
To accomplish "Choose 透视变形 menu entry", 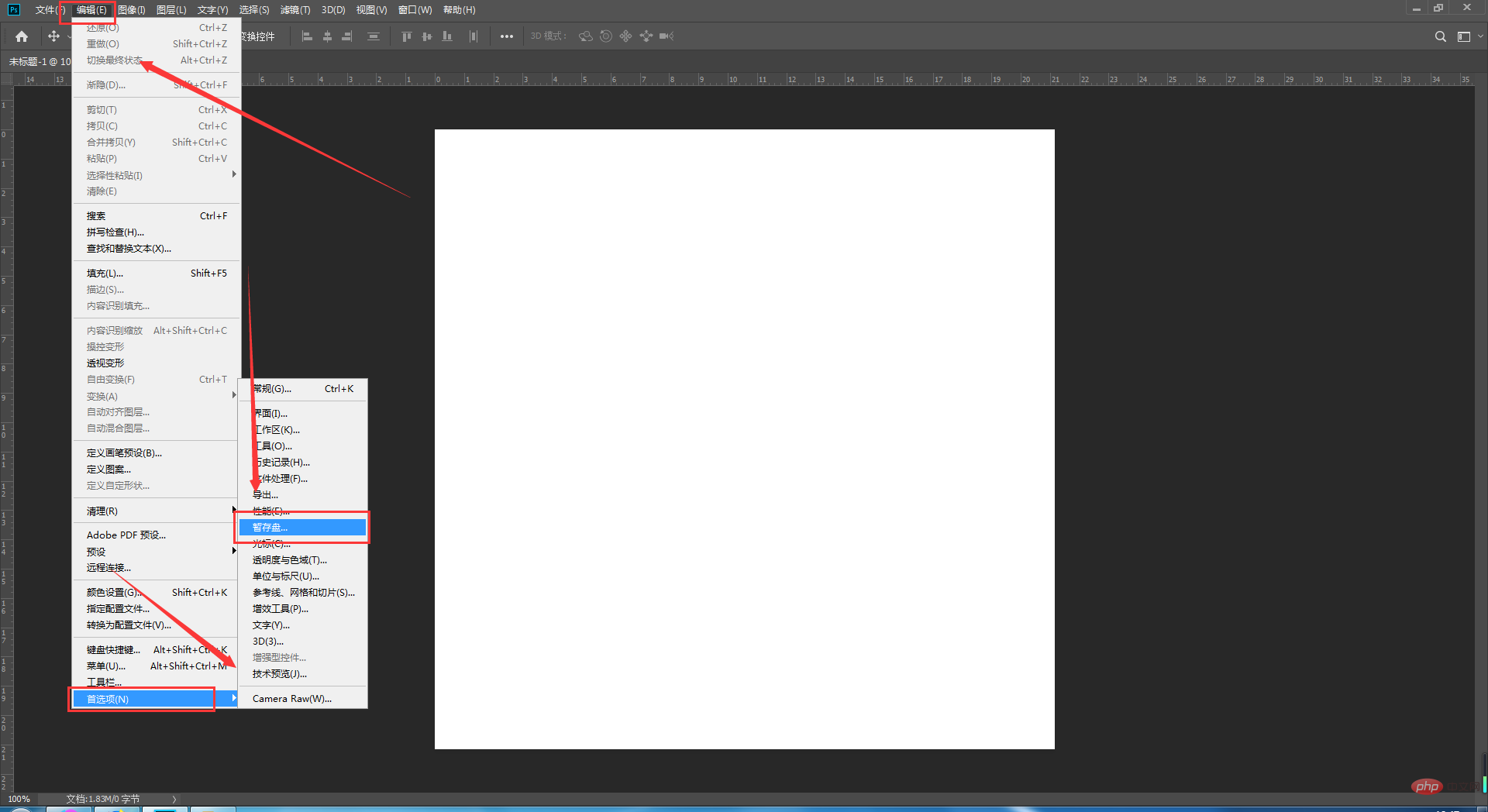I will 157,363.
